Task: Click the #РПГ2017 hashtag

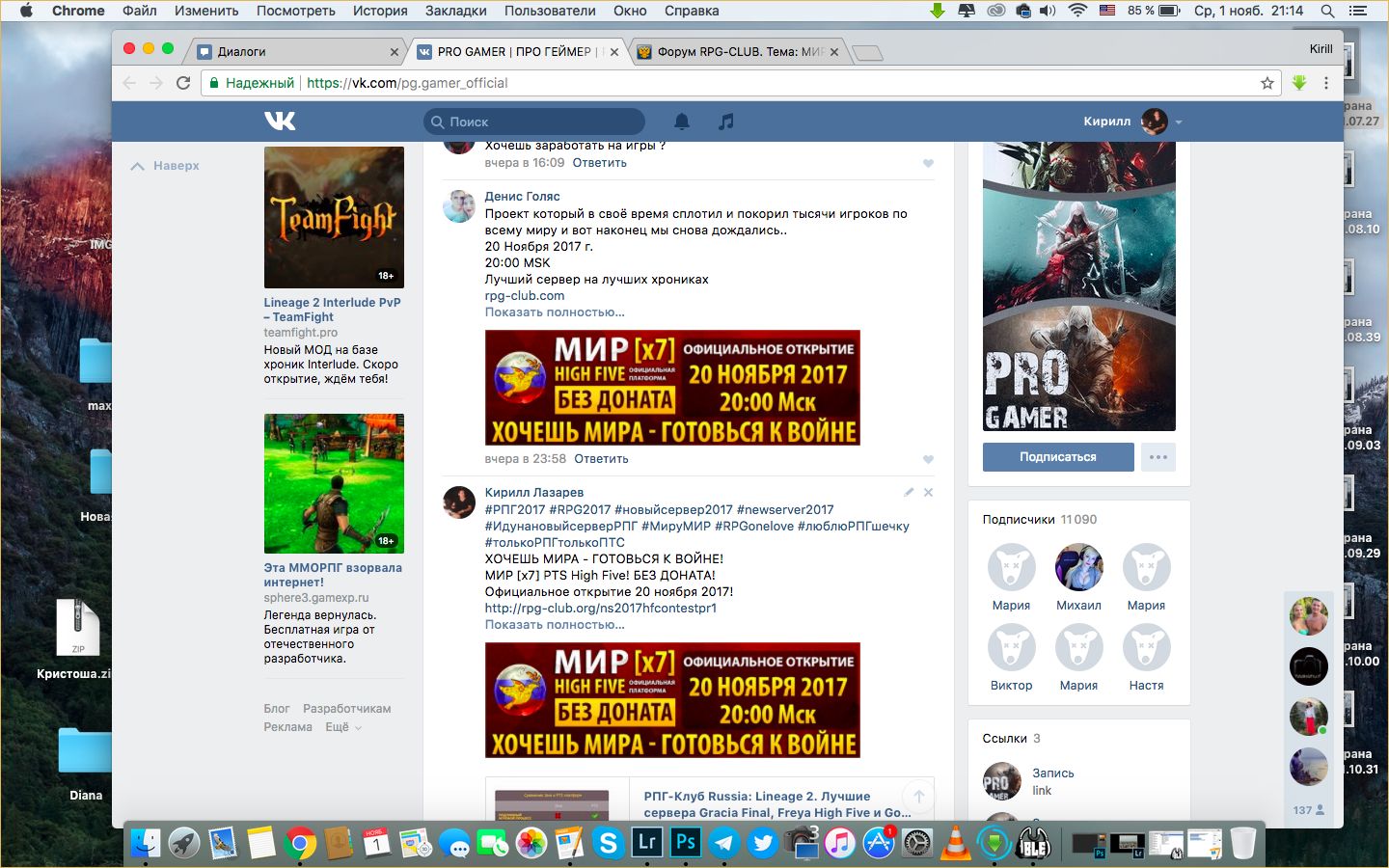Action: pyautogui.click(x=515, y=510)
